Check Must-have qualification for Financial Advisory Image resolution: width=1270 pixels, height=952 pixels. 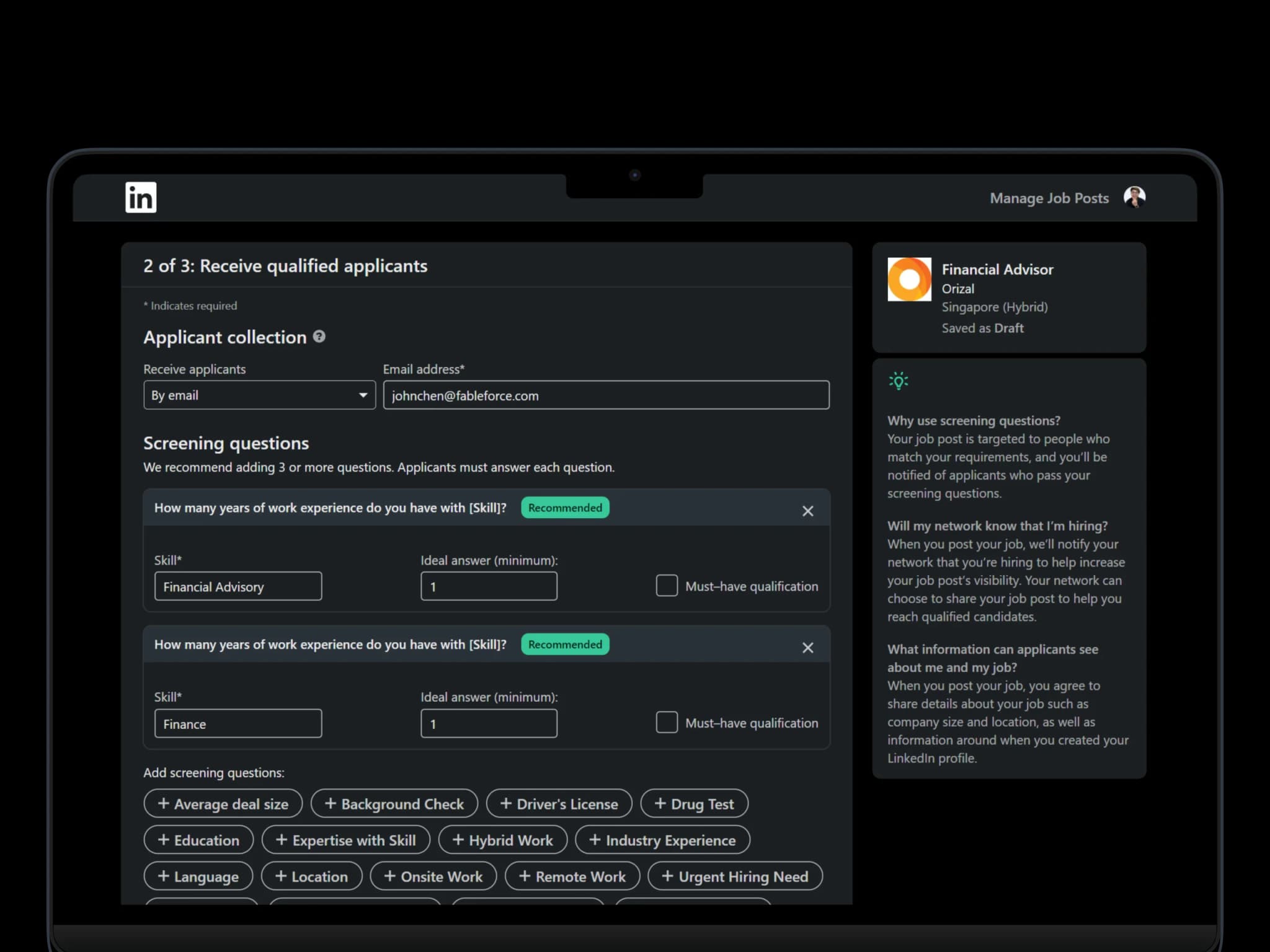667,586
